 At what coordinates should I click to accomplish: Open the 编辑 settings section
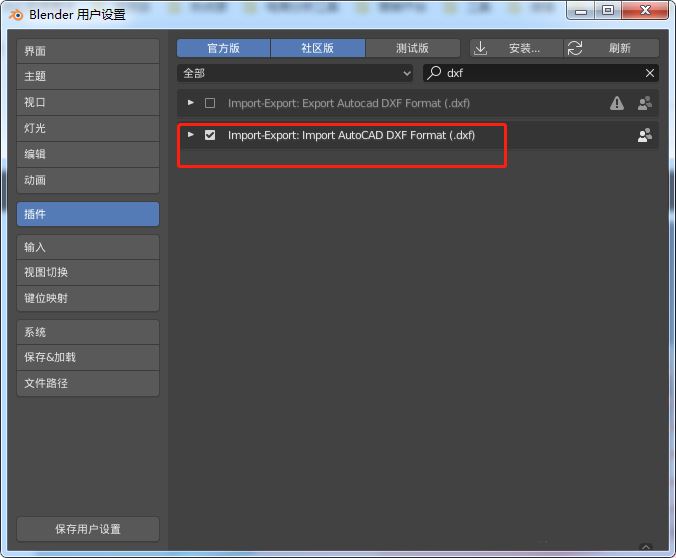tap(88, 154)
